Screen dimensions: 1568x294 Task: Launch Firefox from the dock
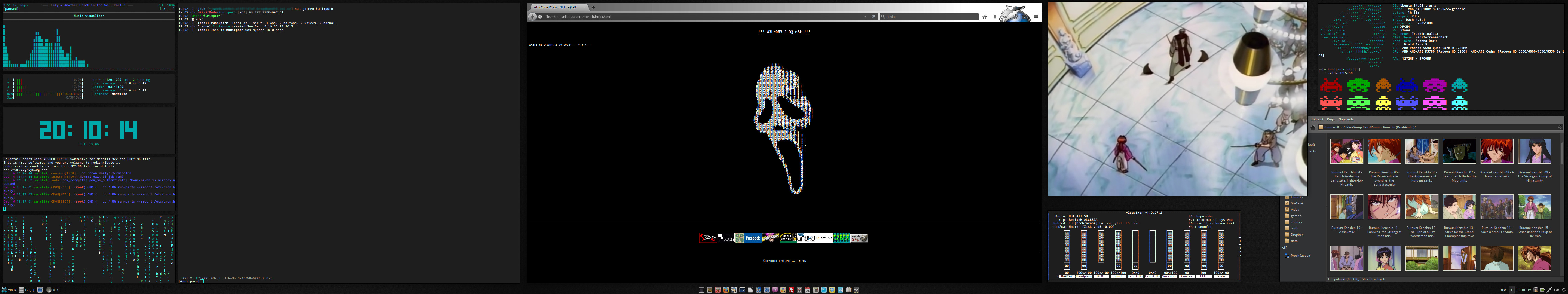tap(726, 290)
